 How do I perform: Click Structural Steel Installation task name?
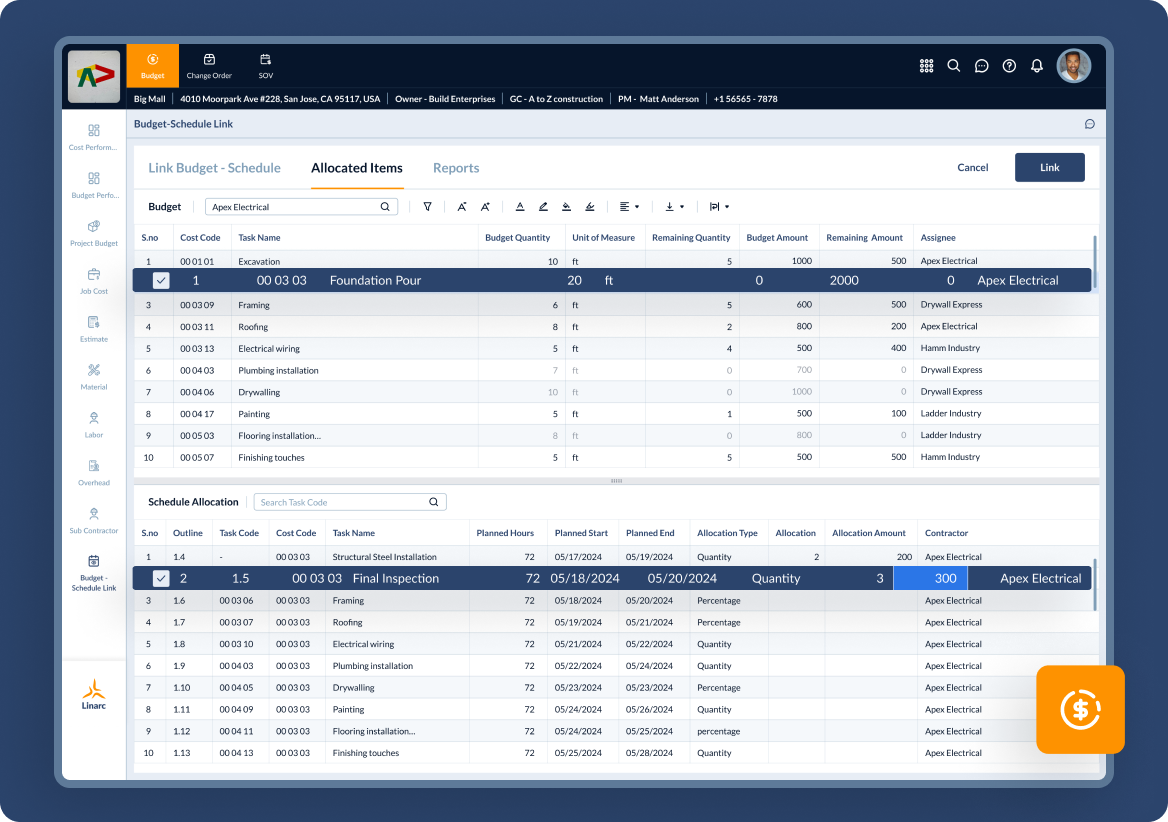tap(384, 557)
